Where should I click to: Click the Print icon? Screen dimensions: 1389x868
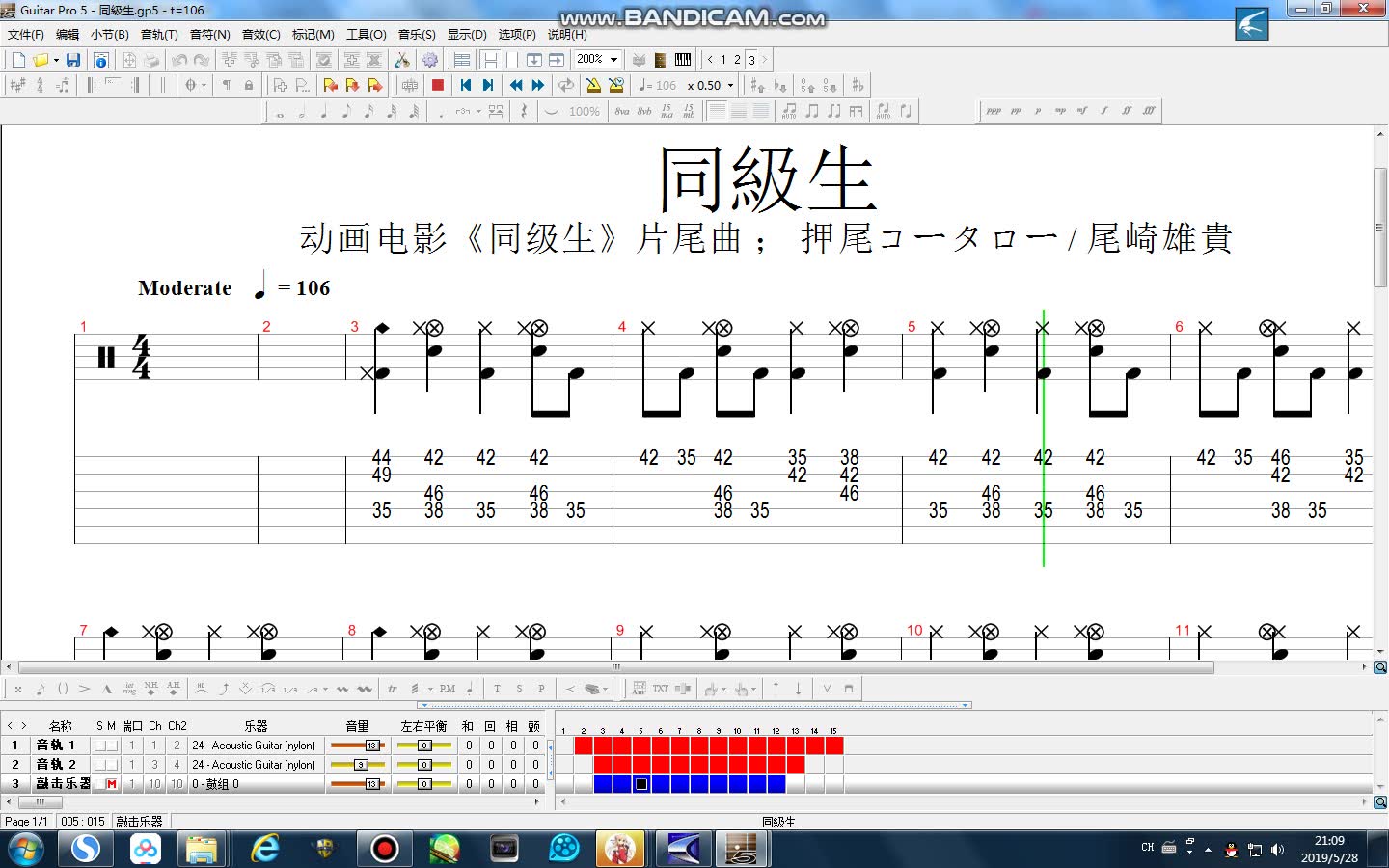(151, 60)
